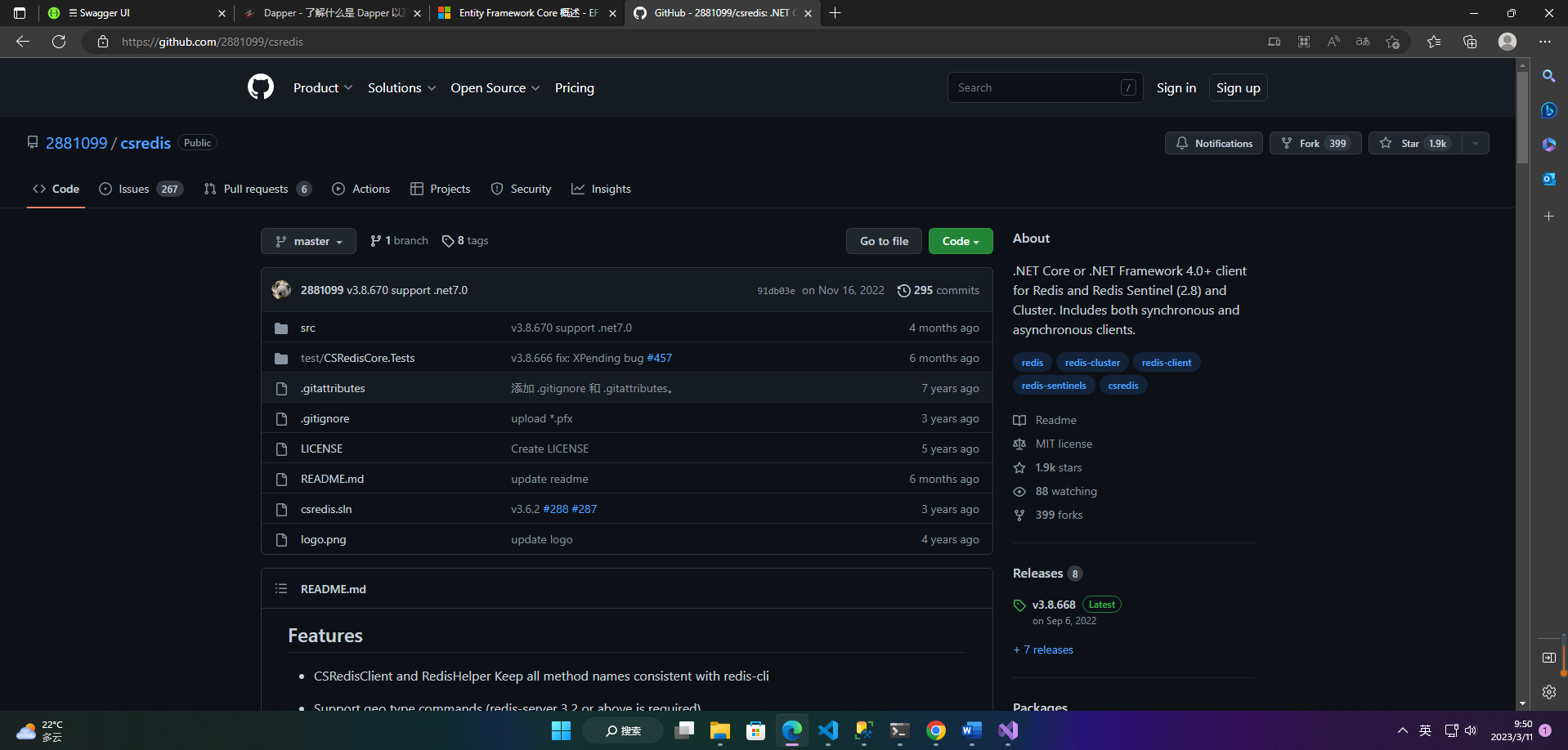Open Google Chrome from the taskbar
This screenshot has width=1568, height=750.
coord(936,730)
